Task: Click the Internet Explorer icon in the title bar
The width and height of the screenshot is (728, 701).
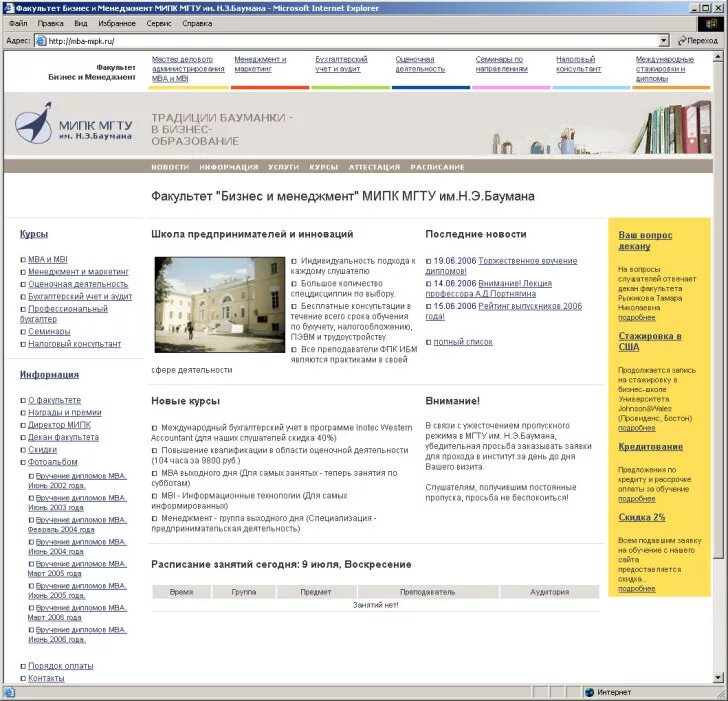Action: coord(8,8)
